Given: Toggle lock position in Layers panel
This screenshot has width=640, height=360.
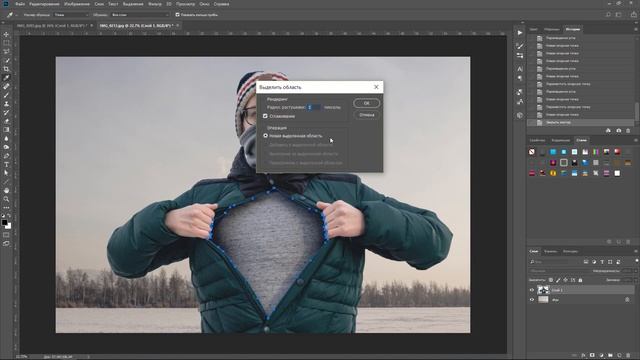Looking at the screenshot, I should tap(565, 280).
